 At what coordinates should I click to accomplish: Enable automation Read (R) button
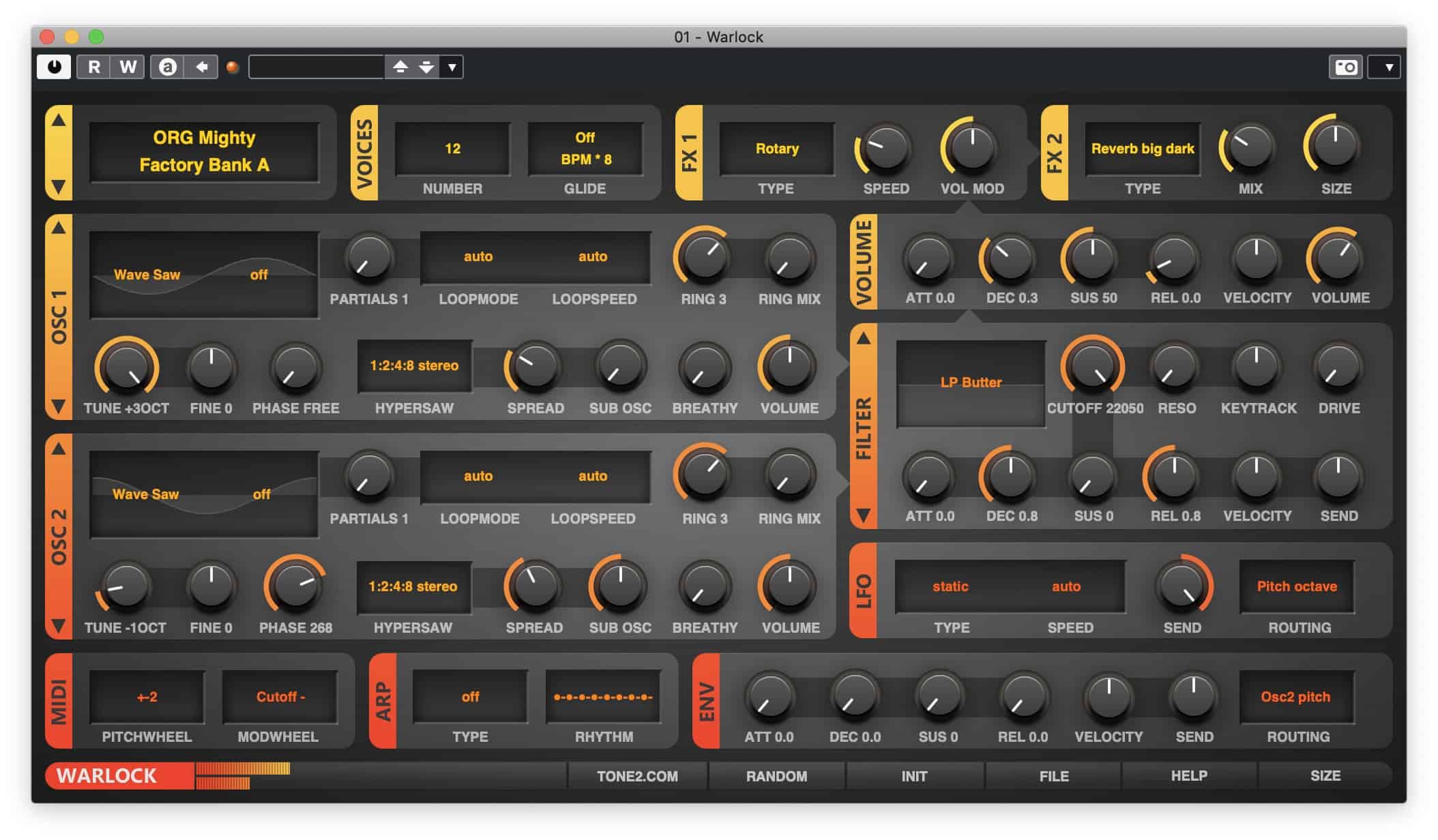94,67
